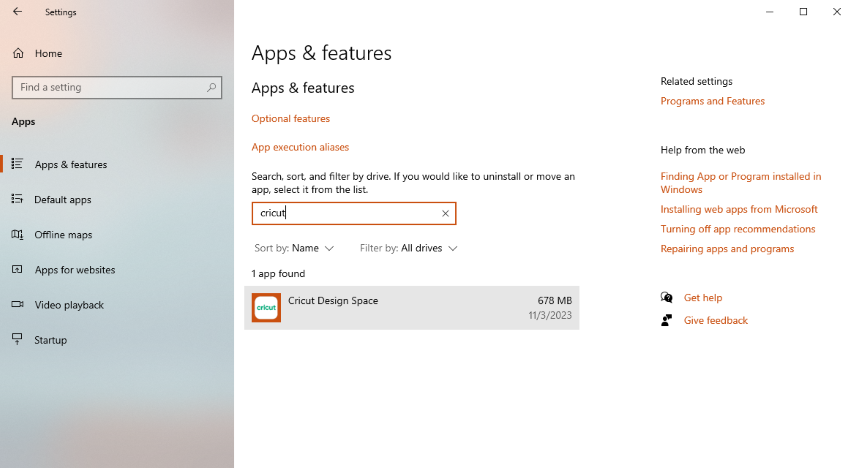Open the Sort by Name dropdown
Viewport: 854px width, 468px height.
click(294, 248)
